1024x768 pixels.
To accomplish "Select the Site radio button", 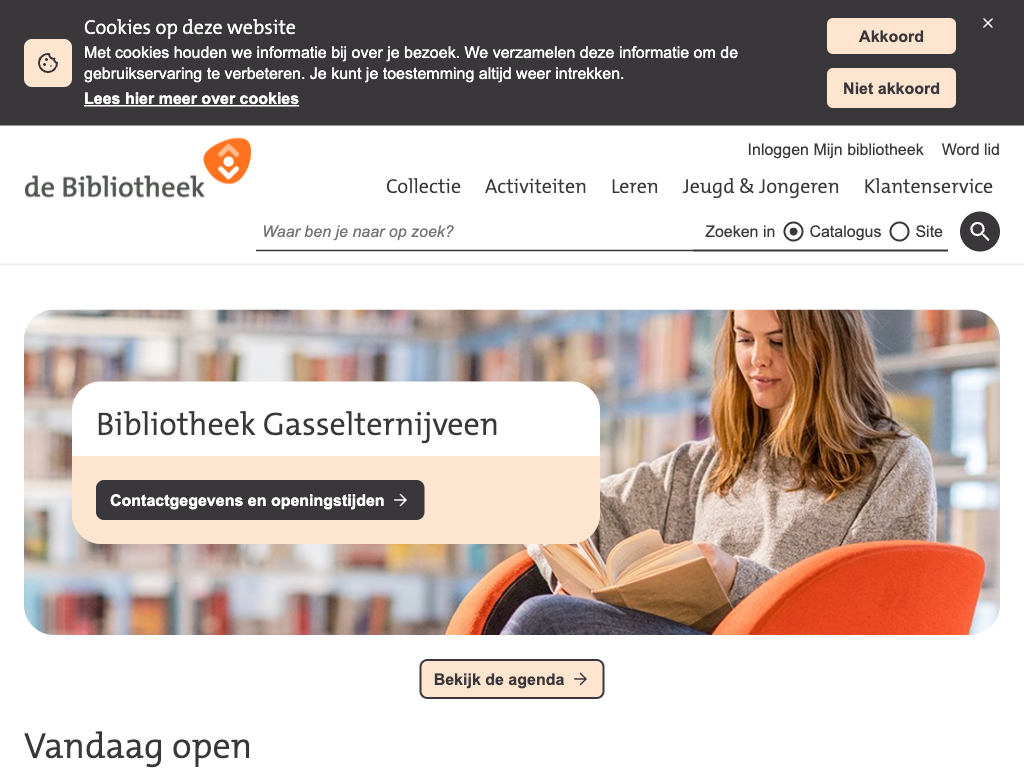I will (899, 231).
